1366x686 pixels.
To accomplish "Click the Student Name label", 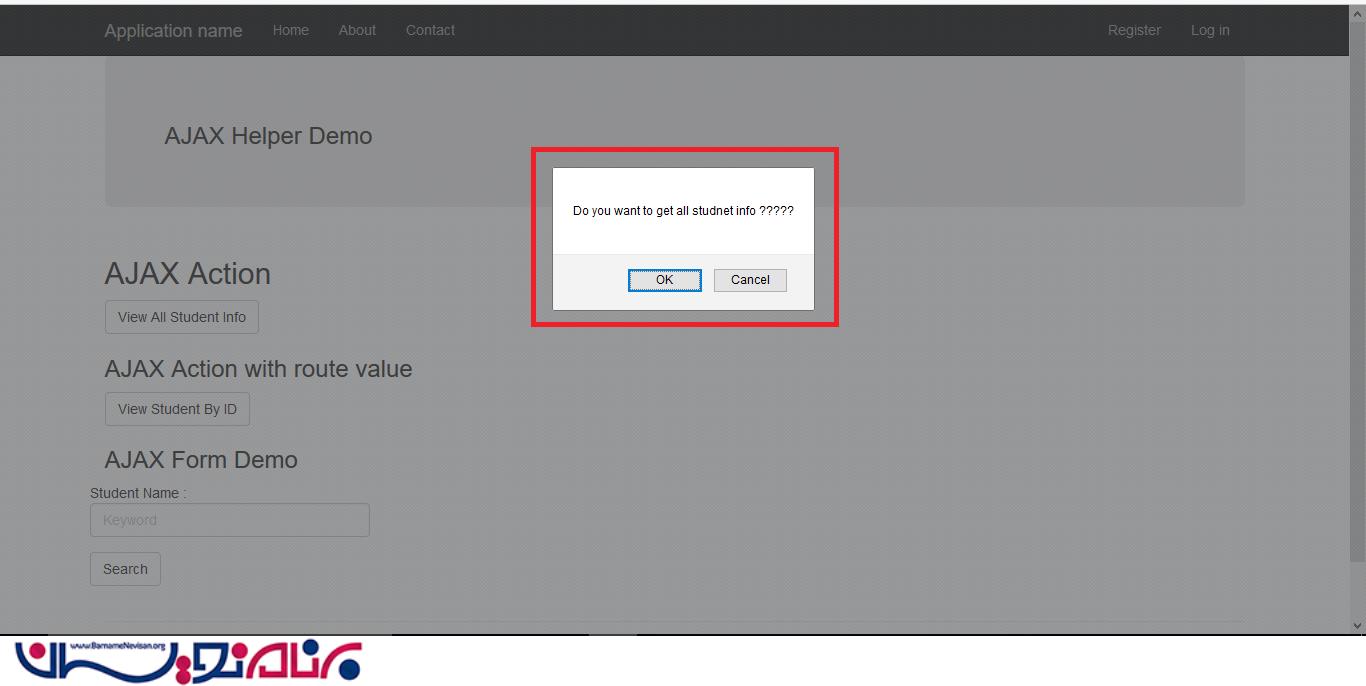I will 138,493.
